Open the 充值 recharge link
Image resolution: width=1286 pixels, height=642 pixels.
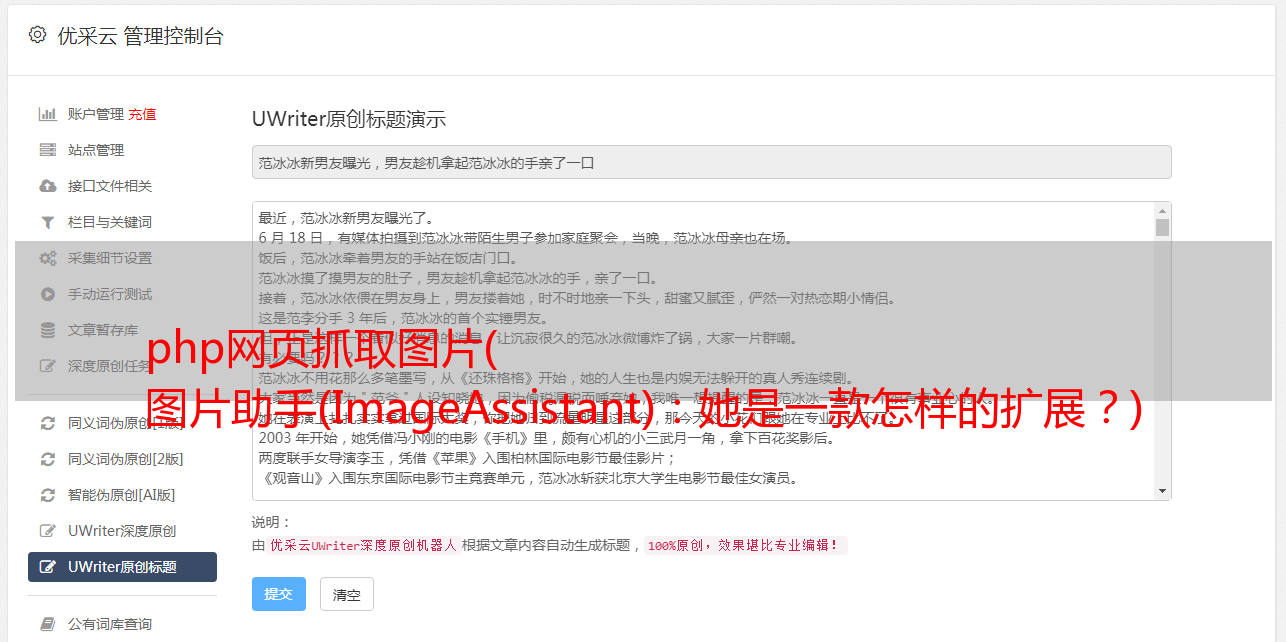tap(142, 114)
